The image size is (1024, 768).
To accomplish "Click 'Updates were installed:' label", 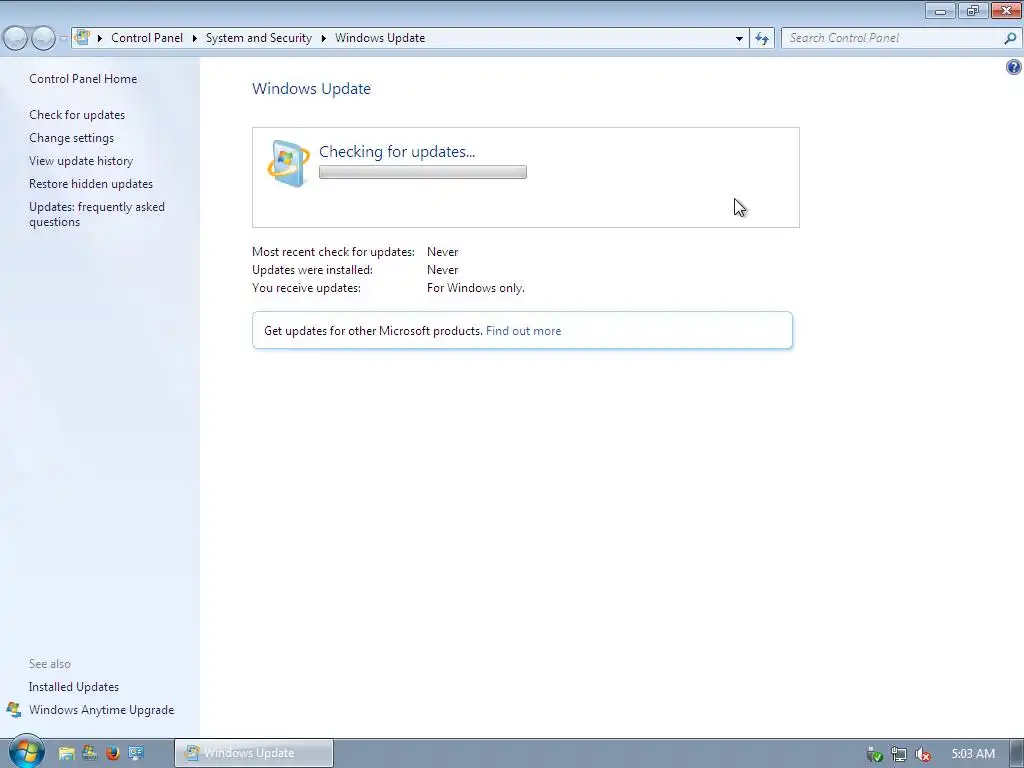I will [x=312, y=270].
